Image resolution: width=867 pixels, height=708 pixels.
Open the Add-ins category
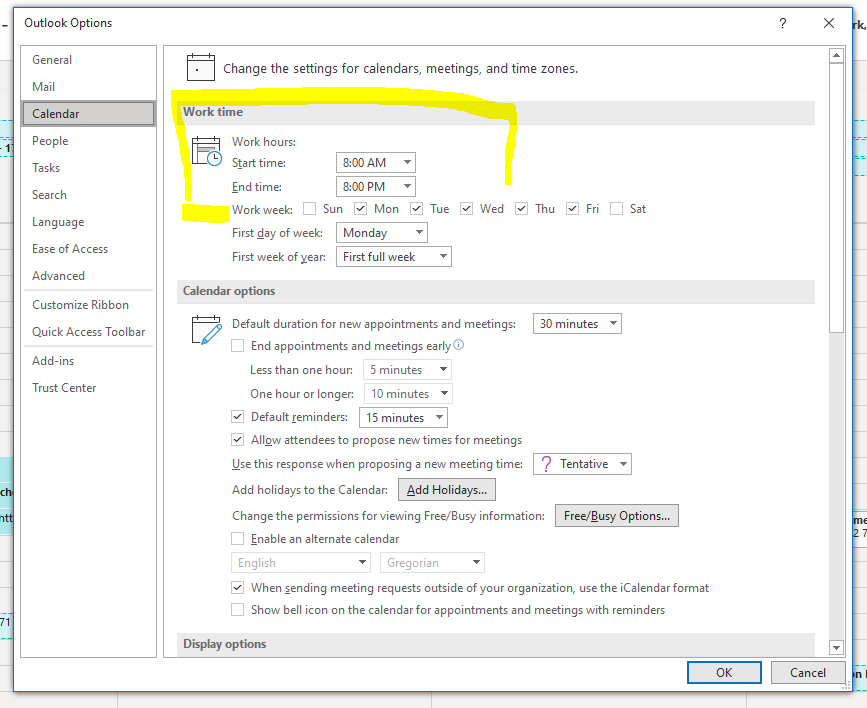[88, 361]
